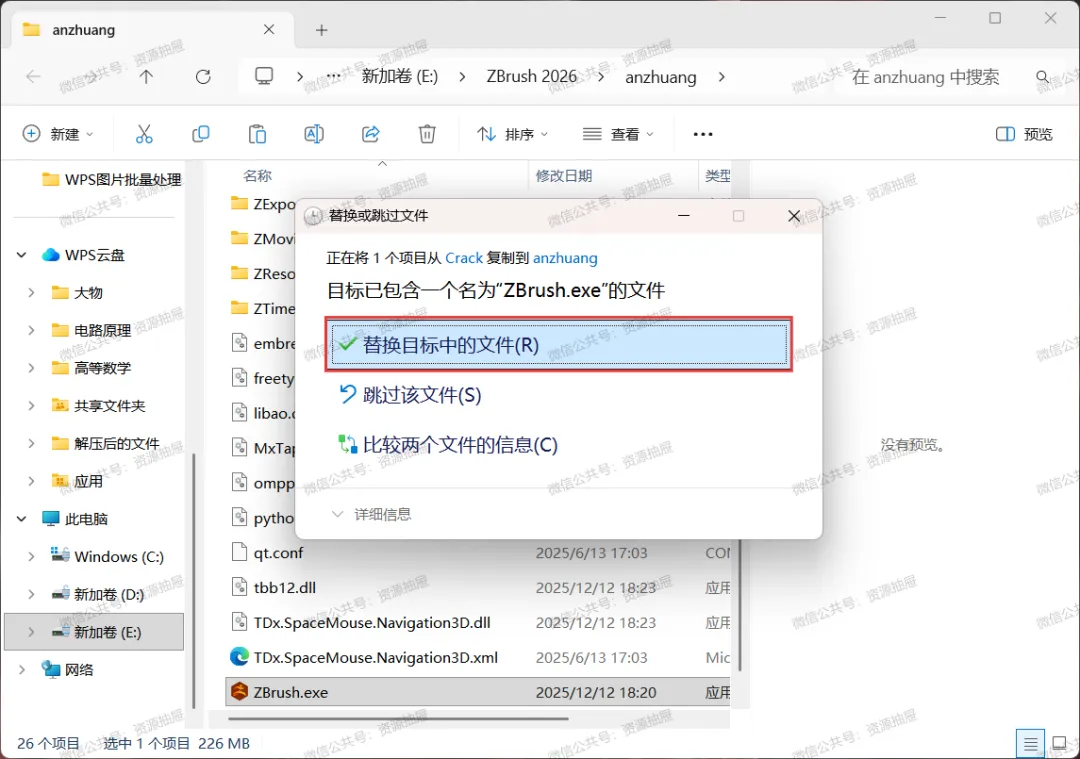Switch to large thumbnails view icon
1080x759 pixels.
pyautogui.click(x=1059, y=744)
